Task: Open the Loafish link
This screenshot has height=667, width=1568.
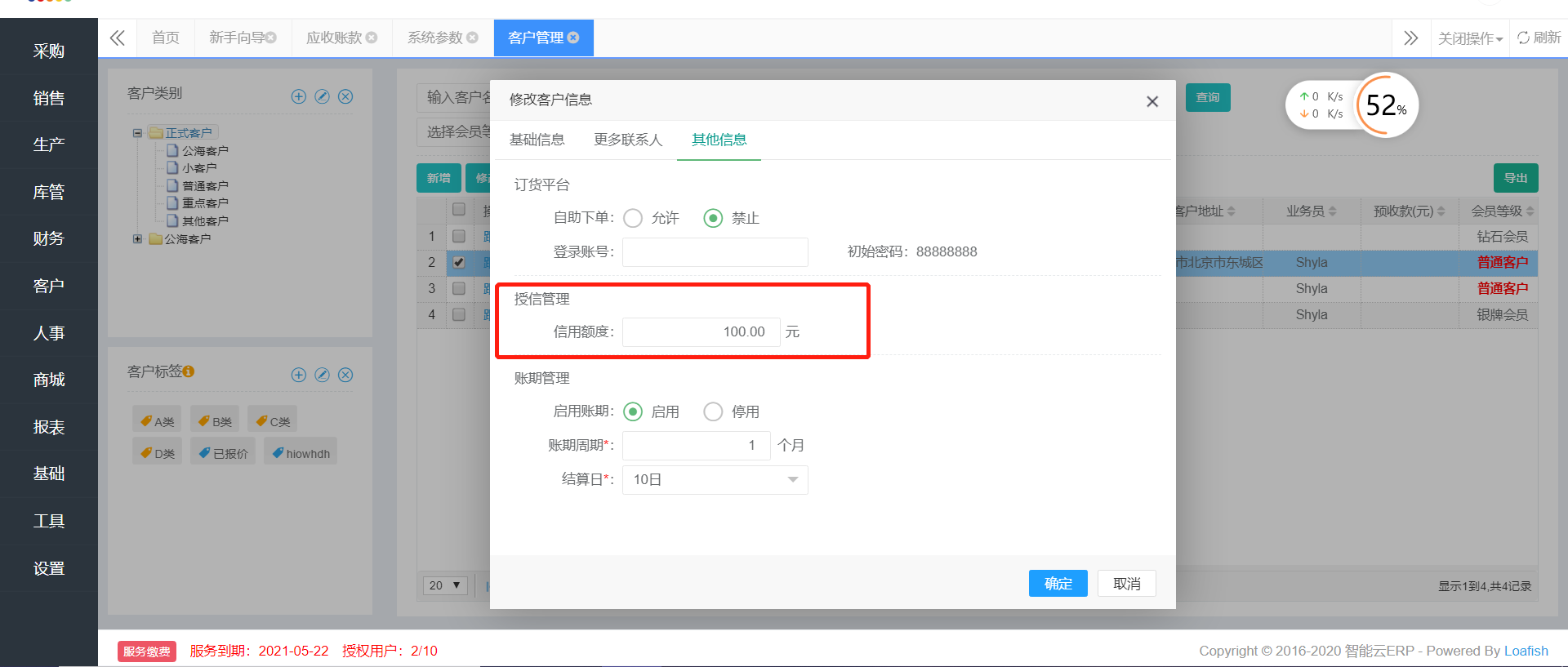Action: pos(1526,651)
